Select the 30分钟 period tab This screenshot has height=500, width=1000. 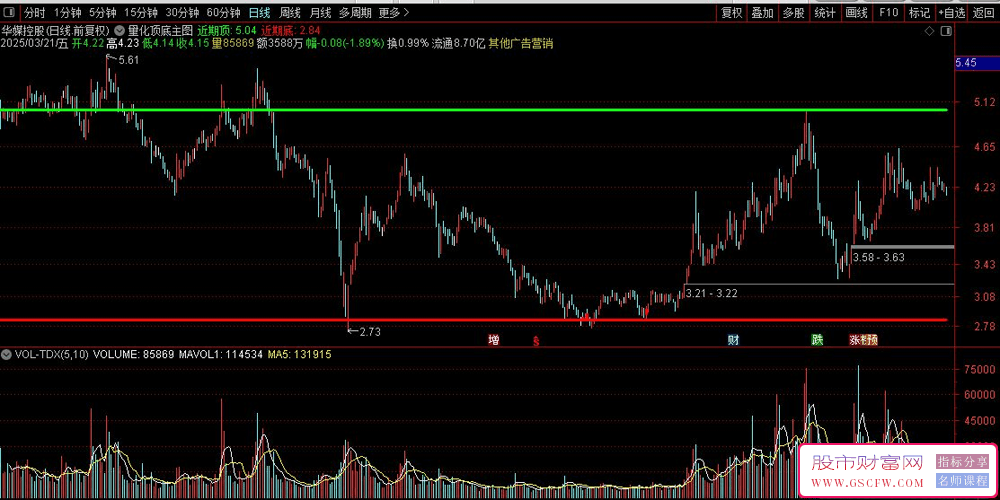(x=182, y=12)
